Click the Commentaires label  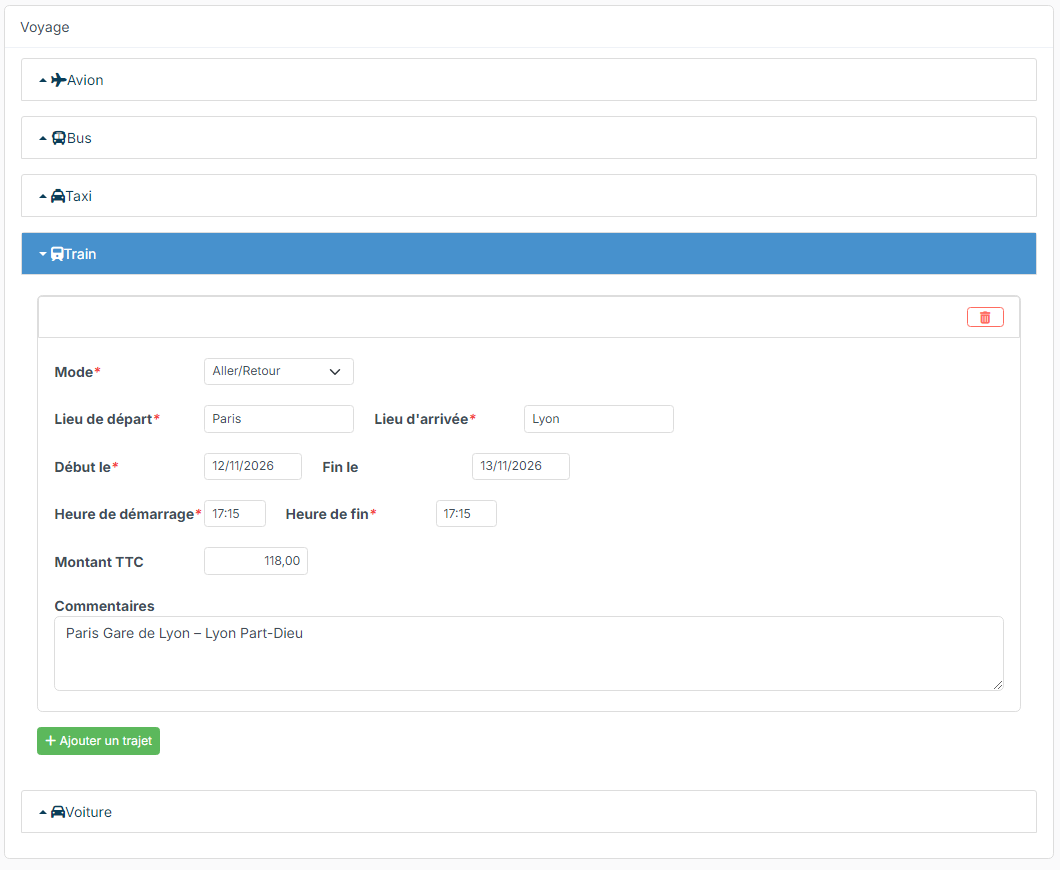click(104, 606)
